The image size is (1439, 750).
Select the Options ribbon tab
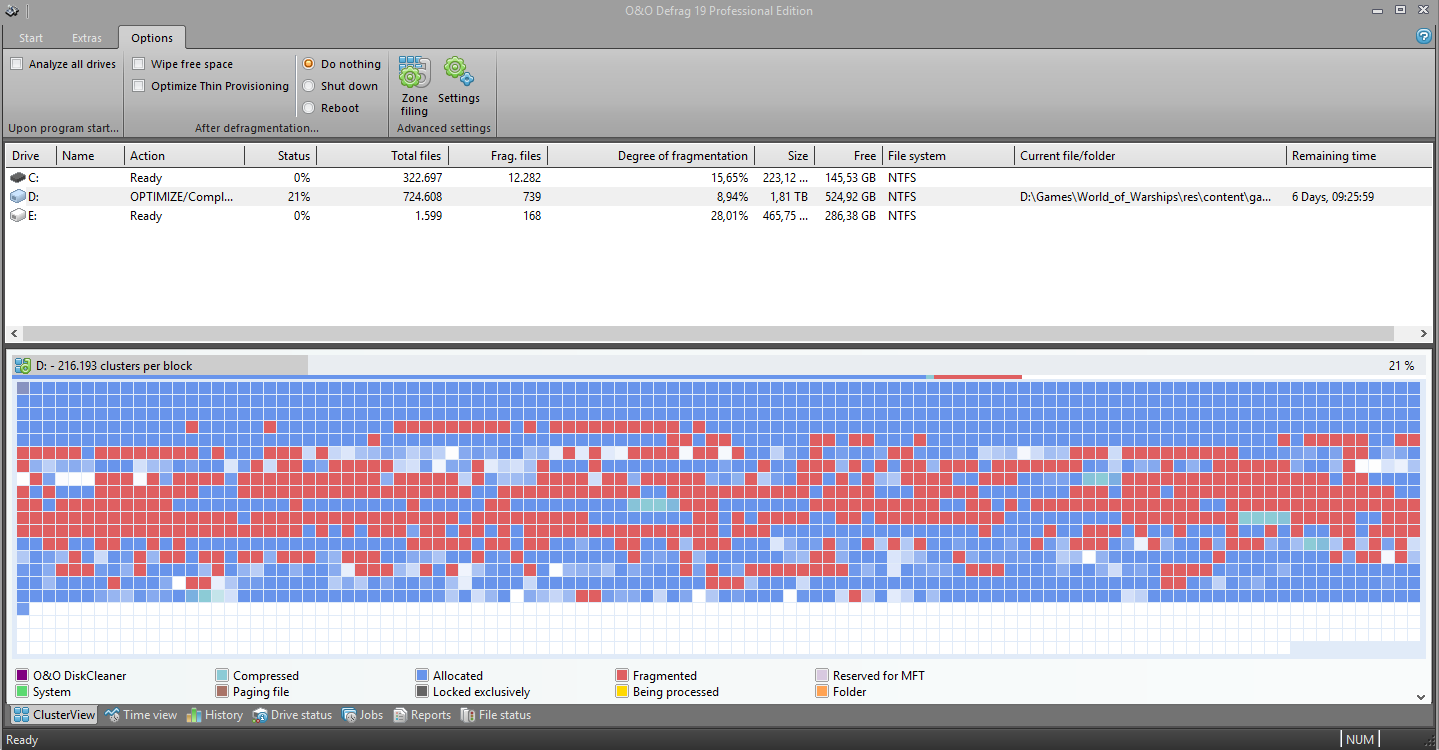[152, 38]
